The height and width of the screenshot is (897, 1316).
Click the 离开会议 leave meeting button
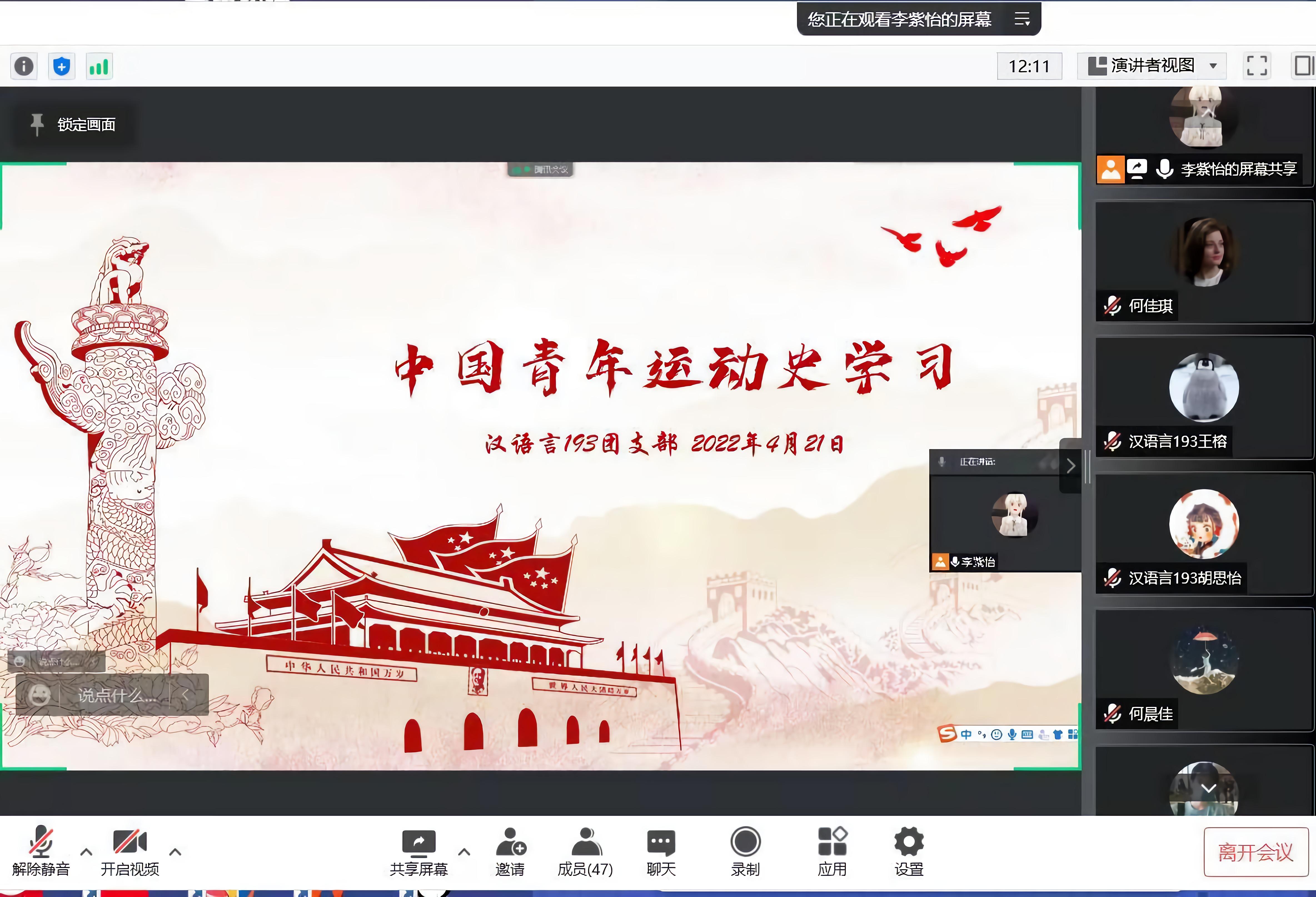1255,852
